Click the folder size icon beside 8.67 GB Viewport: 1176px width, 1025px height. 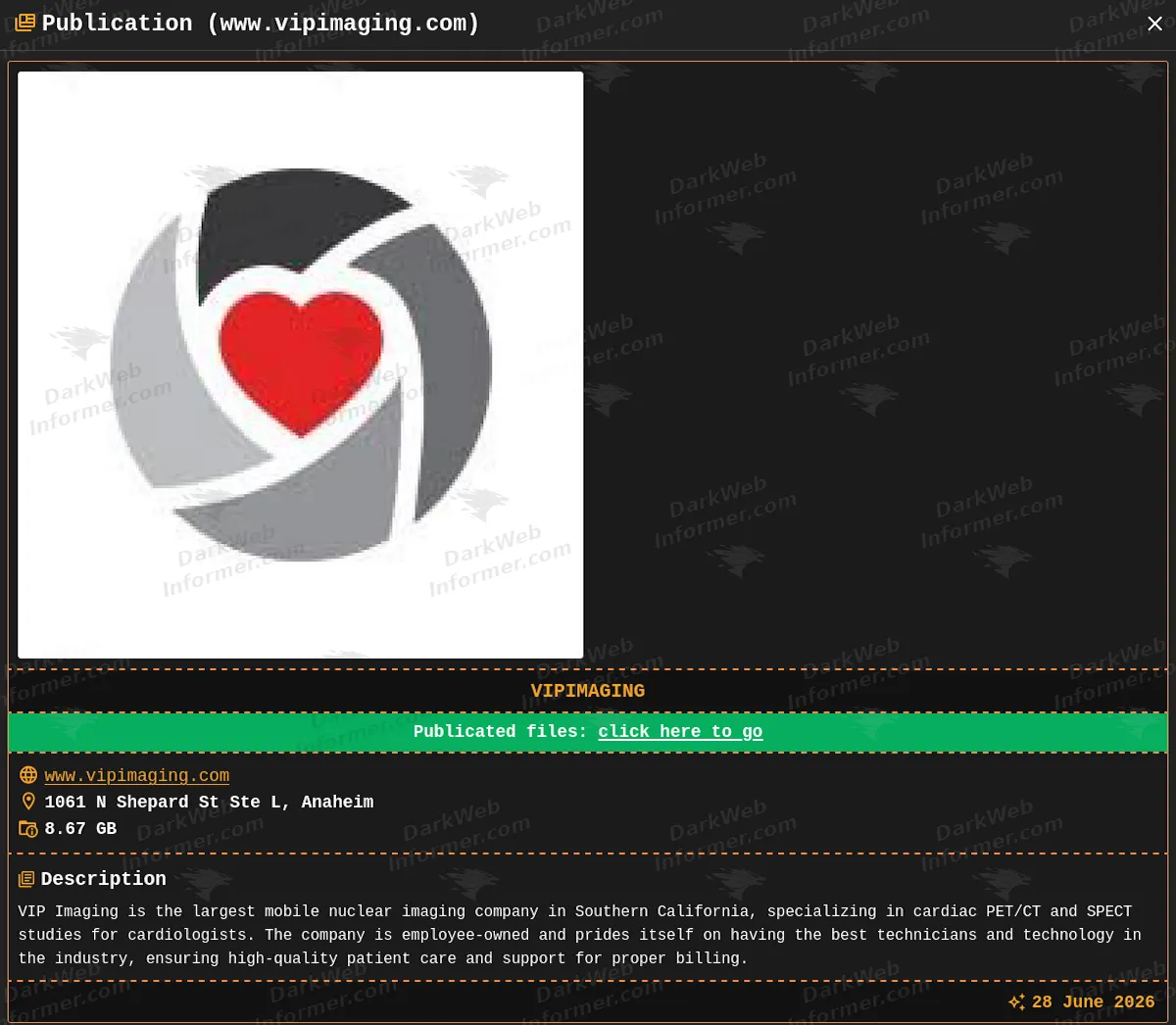click(x=28, y=829)
